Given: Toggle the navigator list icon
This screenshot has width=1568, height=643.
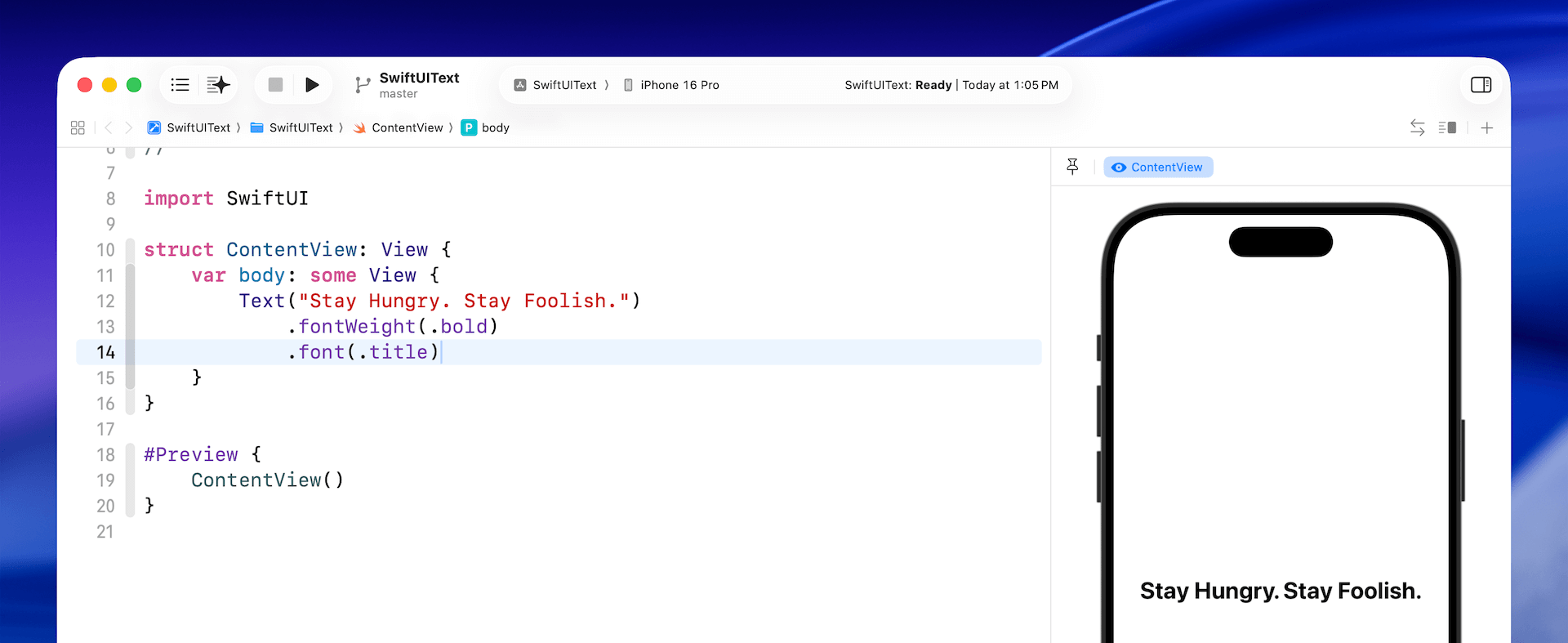Looking at the screenshot, I should 180,85.
